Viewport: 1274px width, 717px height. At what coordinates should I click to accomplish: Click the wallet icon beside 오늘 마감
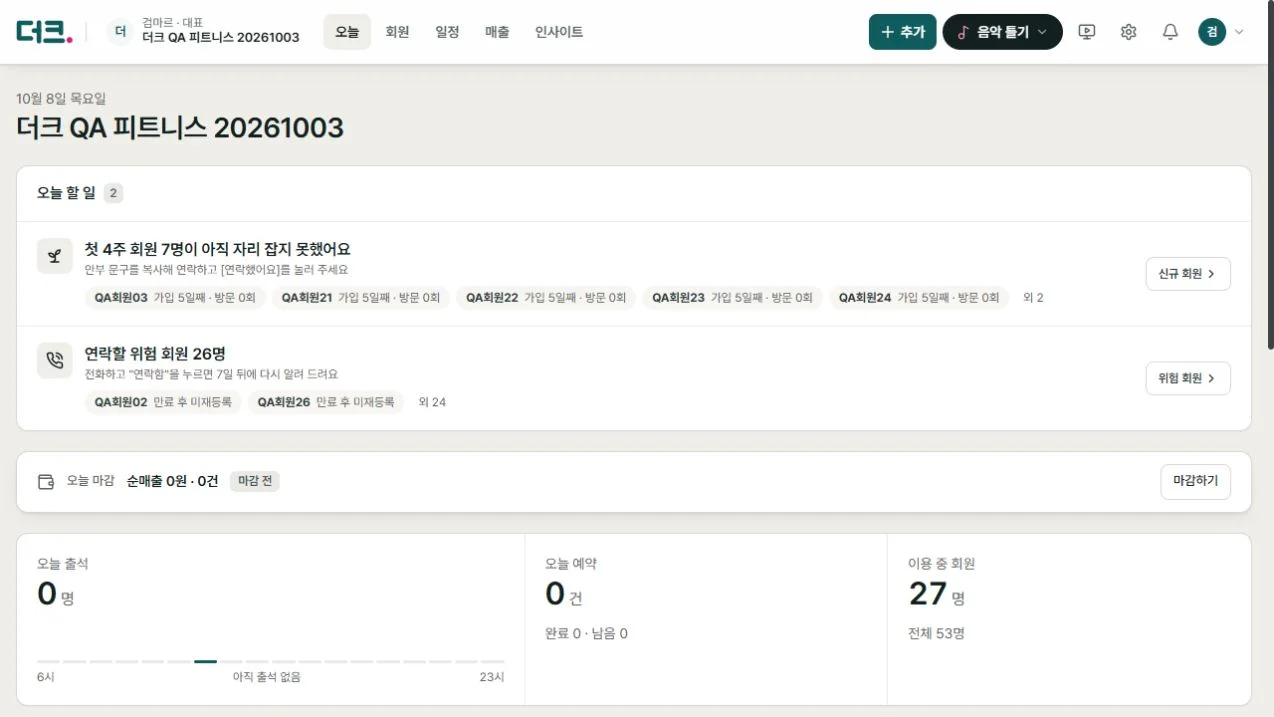tap(46, 481)
